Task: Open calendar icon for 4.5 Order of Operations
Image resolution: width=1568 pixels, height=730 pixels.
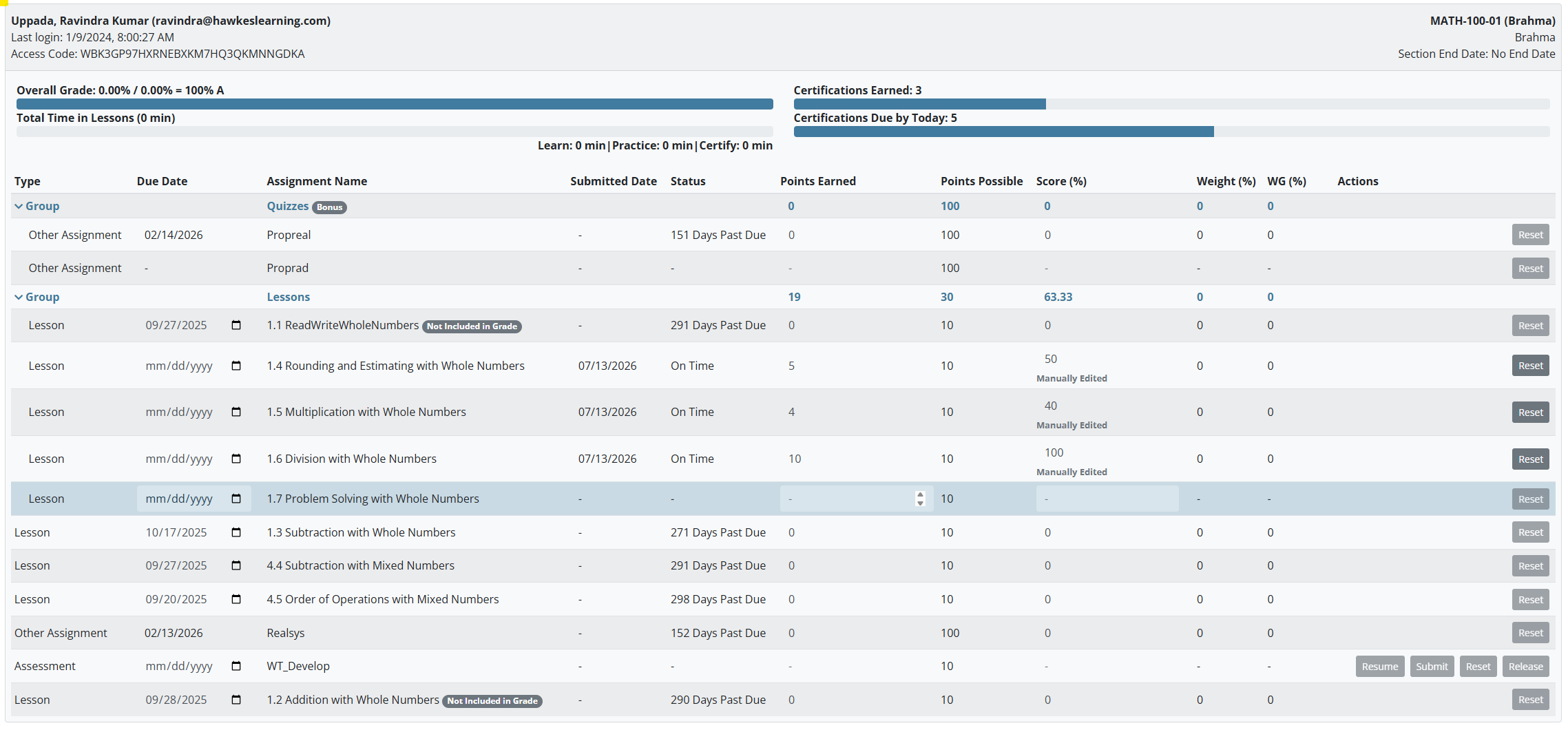Action: coord(236,599)
